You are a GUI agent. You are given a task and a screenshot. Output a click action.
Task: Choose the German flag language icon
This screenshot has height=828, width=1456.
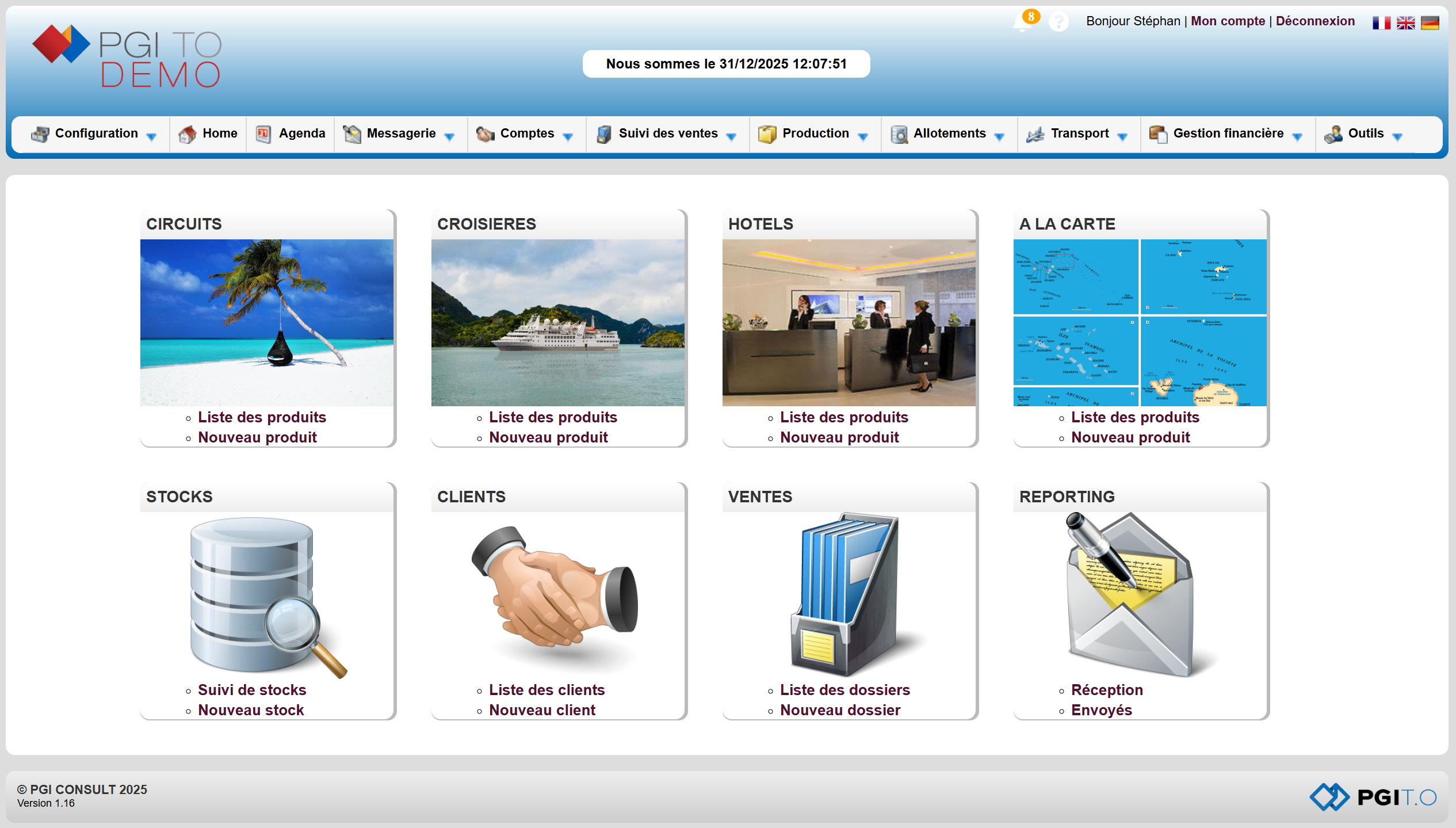click(x=1430, y=22)
